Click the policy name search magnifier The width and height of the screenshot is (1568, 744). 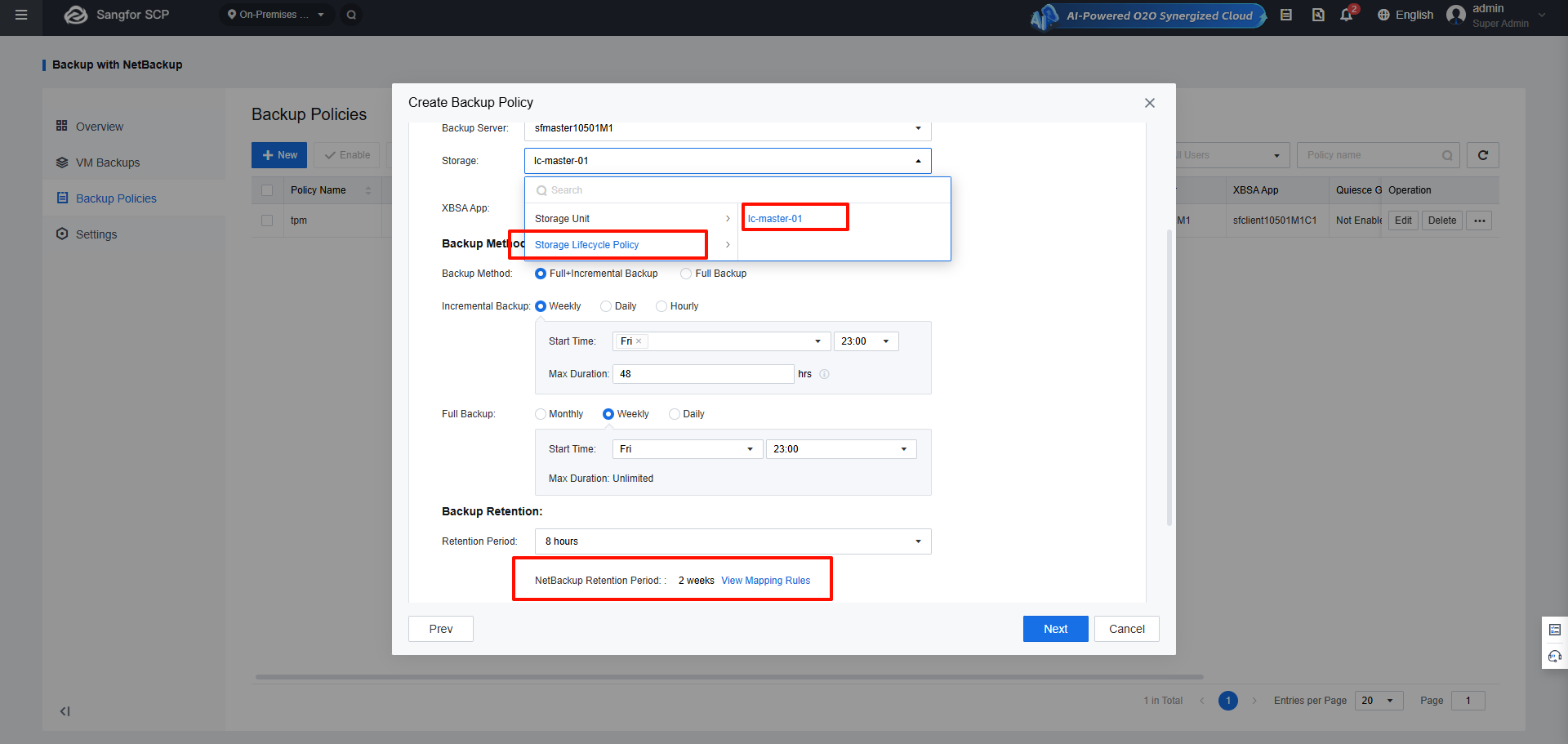click(x=1447, y=155)
